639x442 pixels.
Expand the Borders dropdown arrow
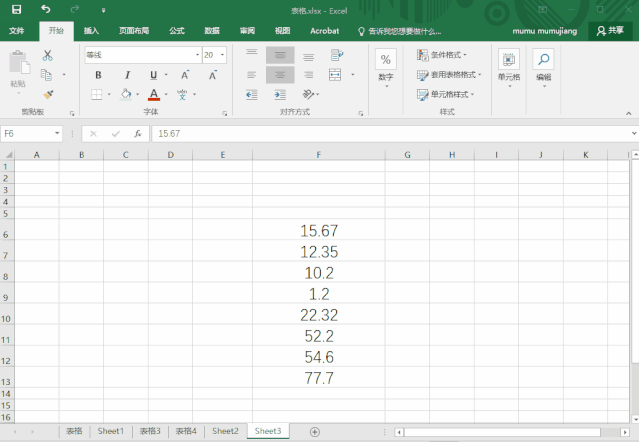point(109,95)
